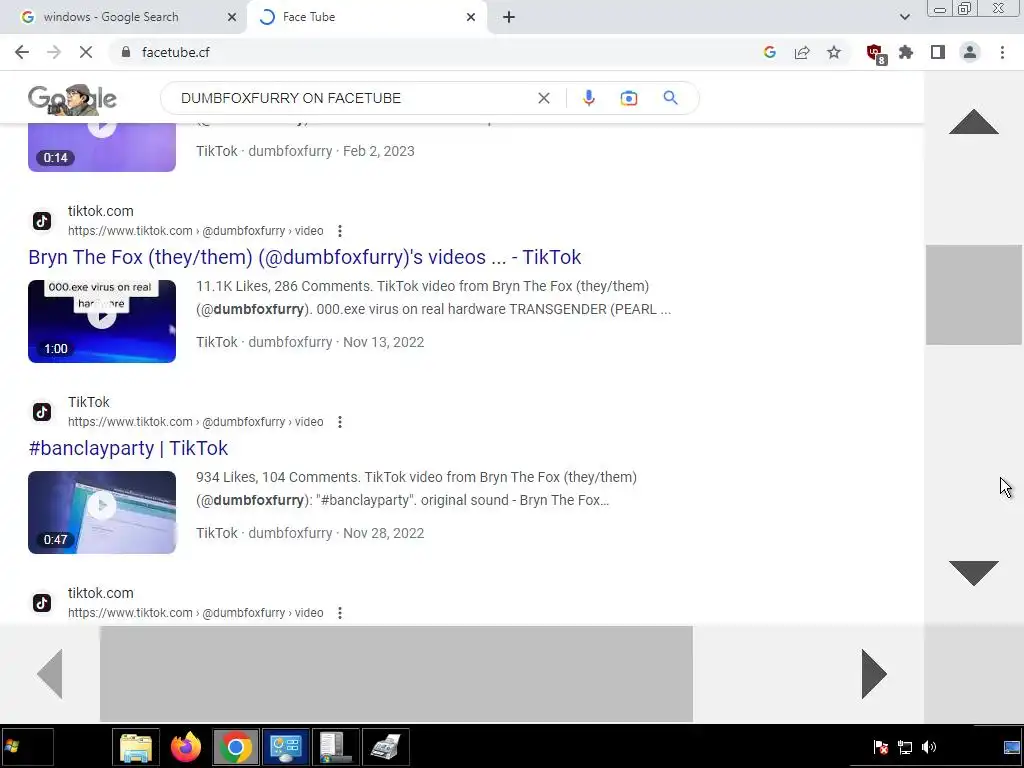This screenshot has height=768, width=1024.
Task: Start voice search with microphone
Action: (x=588, y=98)
